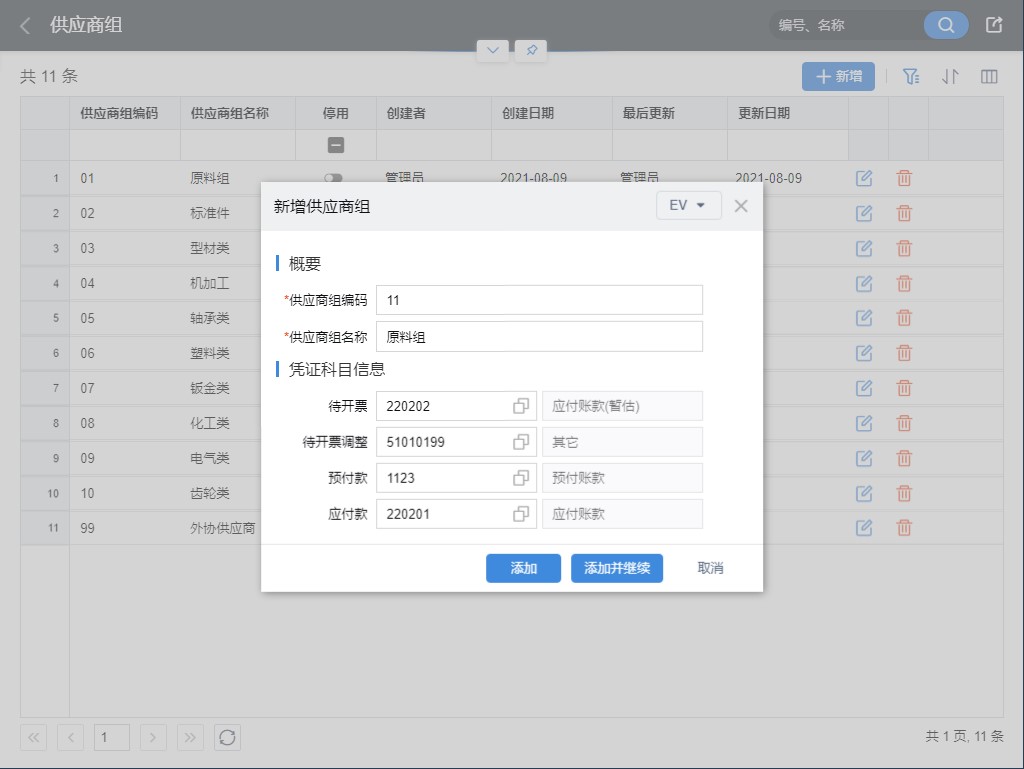Image resolution: width=1024 pixels, height=769 pixels.
Task: Click the 添加 button
Action: point(523,568)
